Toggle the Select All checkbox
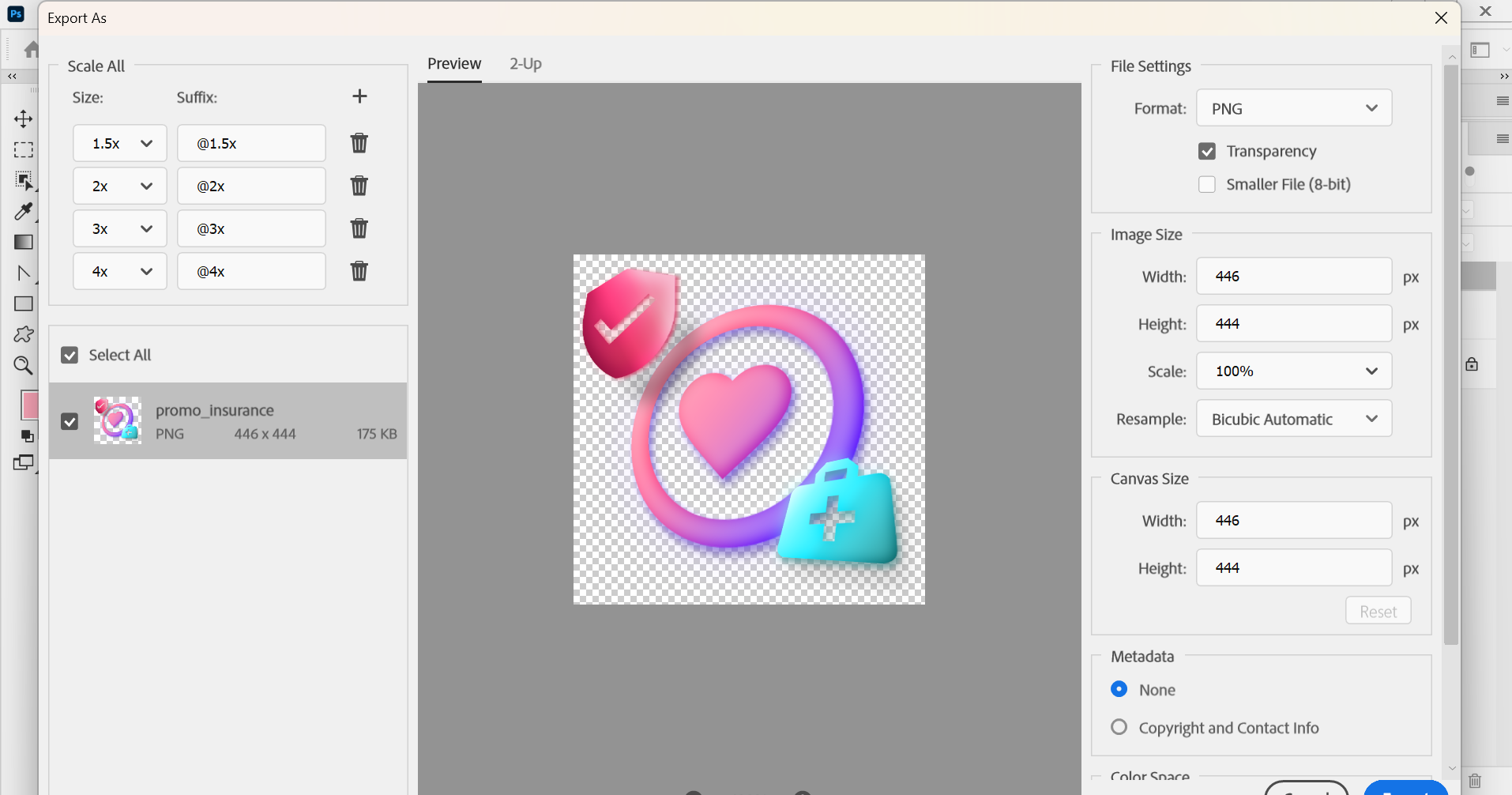Viewport: 1512px width, 795px height. (x=70, y=355)
